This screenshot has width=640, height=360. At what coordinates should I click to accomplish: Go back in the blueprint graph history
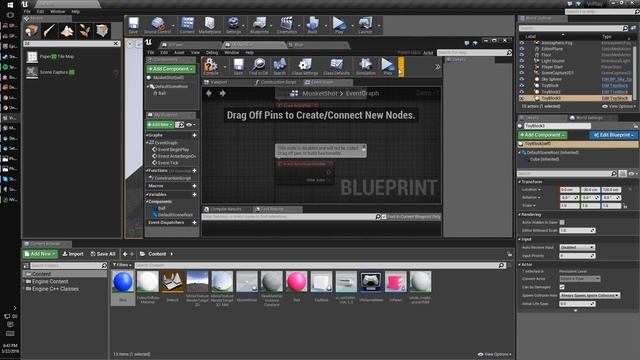pyautogui.click(x=209, y=93)
